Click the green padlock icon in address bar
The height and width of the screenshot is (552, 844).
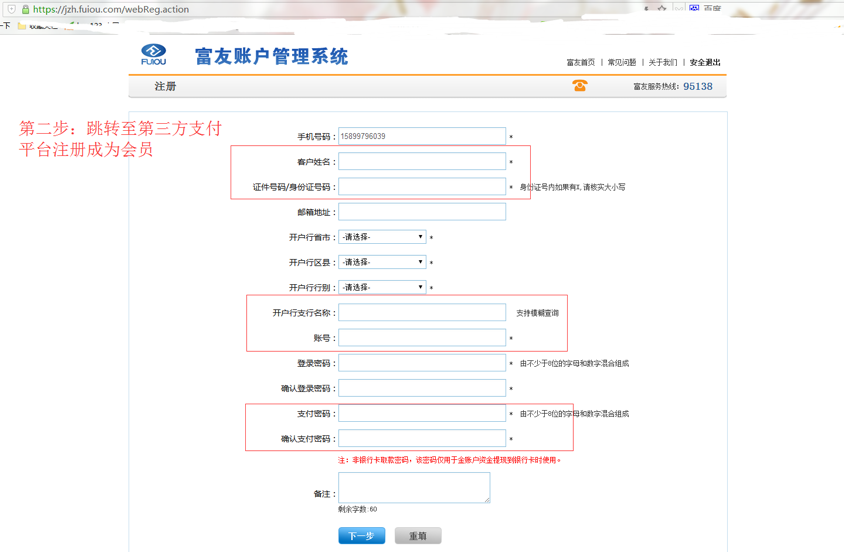click(25, 9)
